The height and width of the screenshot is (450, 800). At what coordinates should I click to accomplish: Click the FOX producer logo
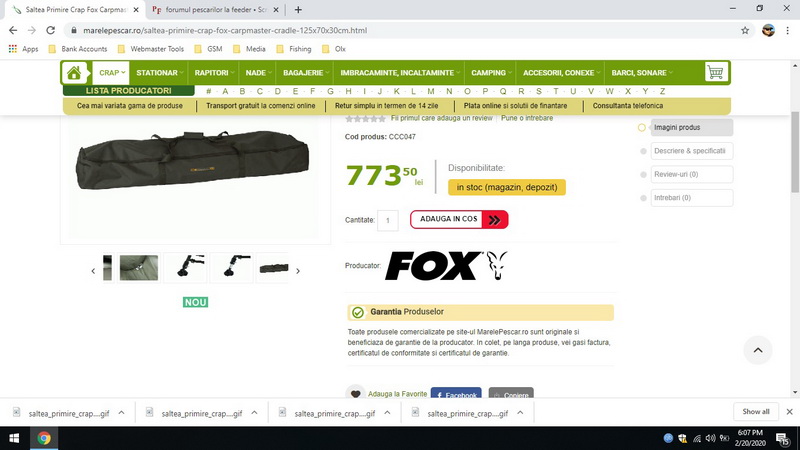(446, 265)
